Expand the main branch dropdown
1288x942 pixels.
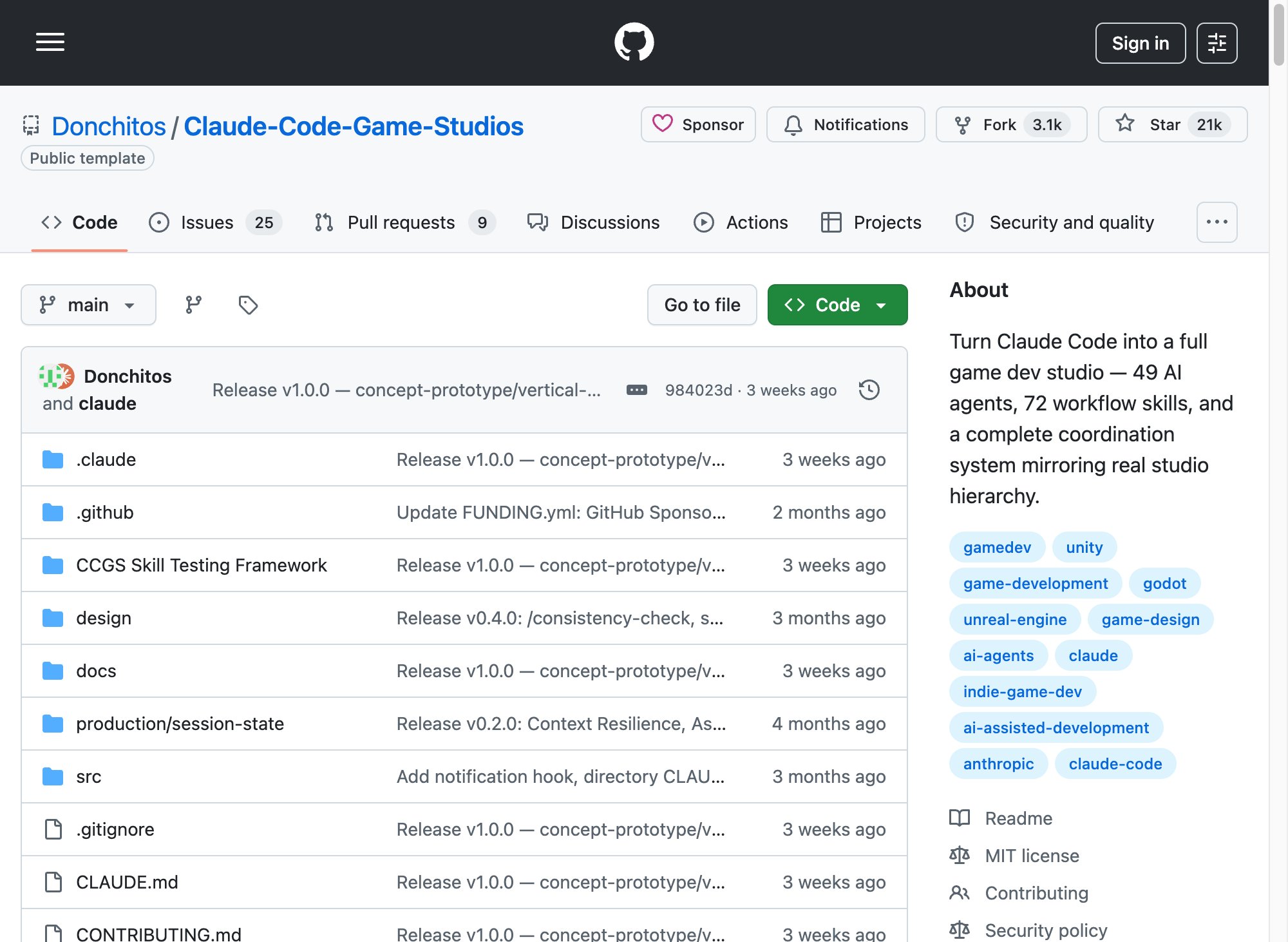[88, 305]
